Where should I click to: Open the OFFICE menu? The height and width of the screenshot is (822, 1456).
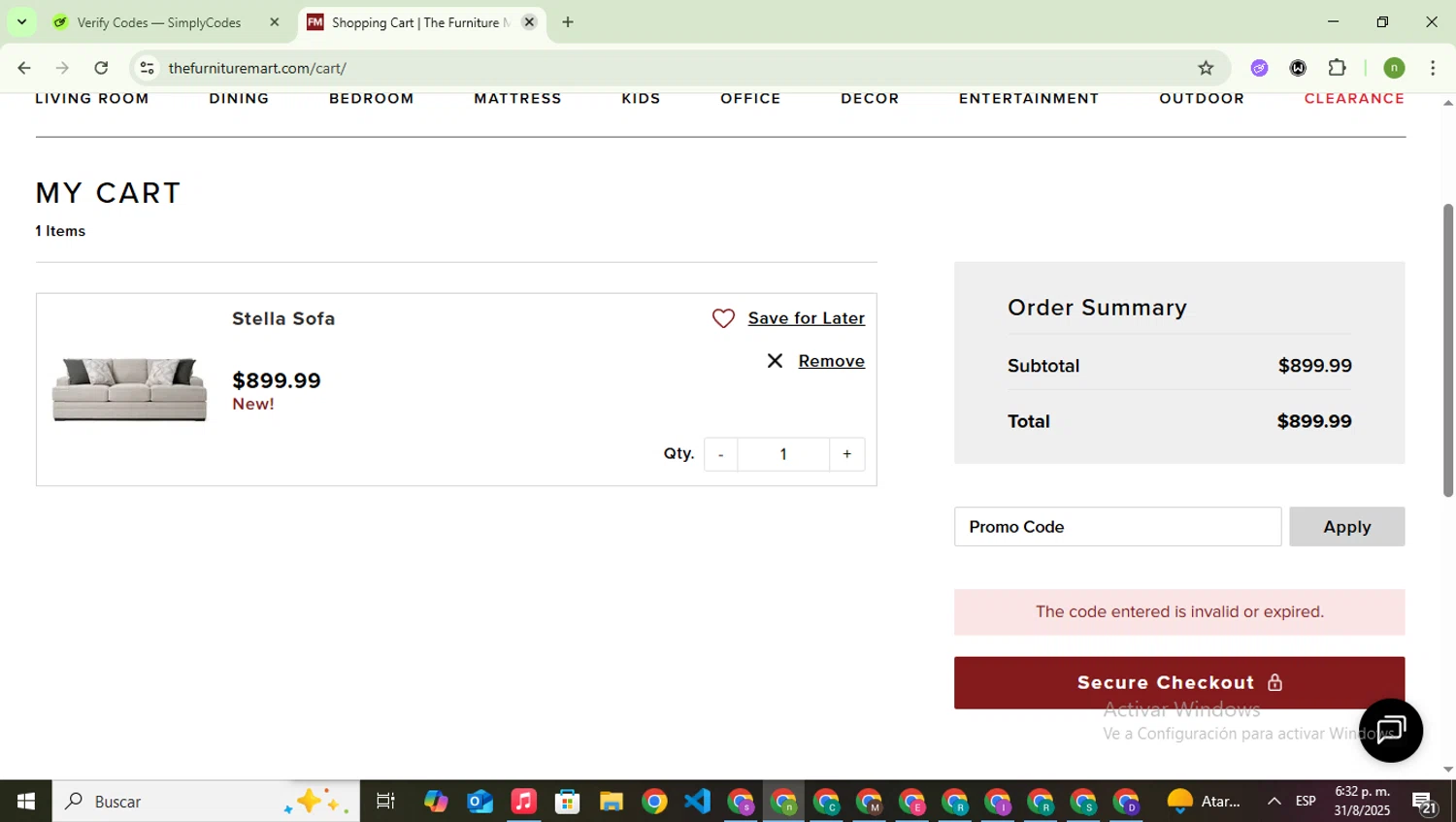tap(750, 99)
